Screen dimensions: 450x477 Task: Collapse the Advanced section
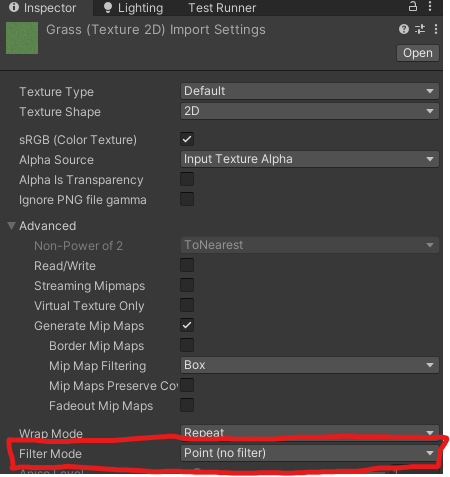(11, 226)
